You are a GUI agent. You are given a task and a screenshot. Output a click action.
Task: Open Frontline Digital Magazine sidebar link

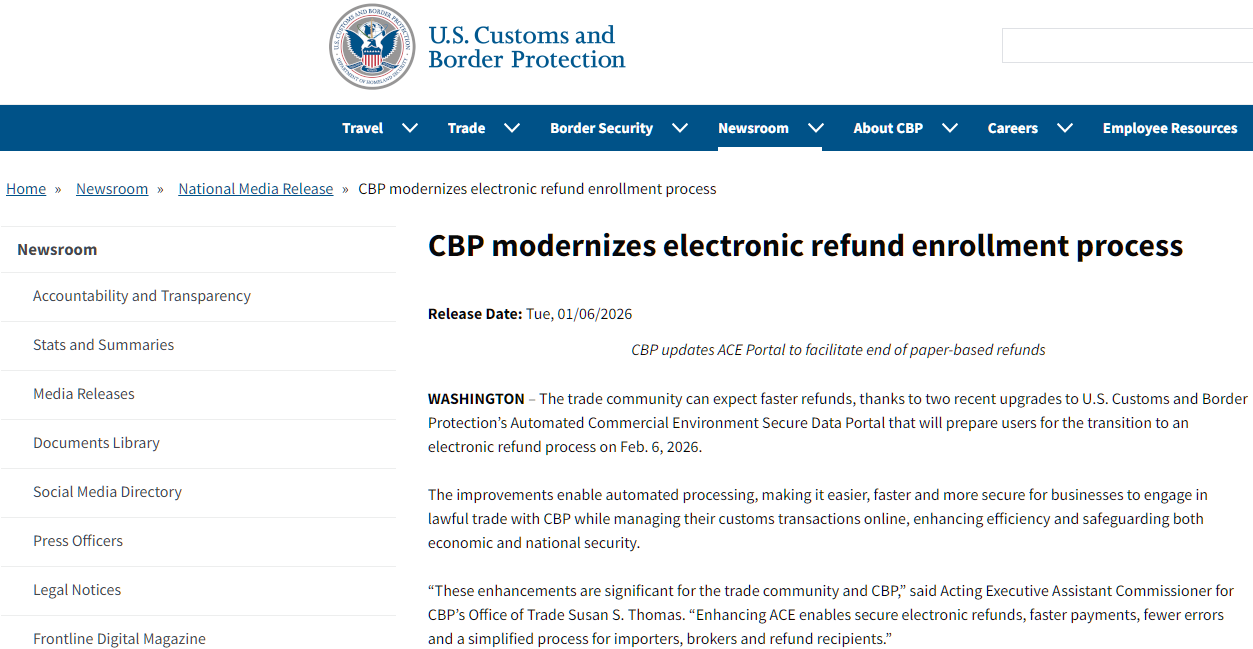pos(119,639)
